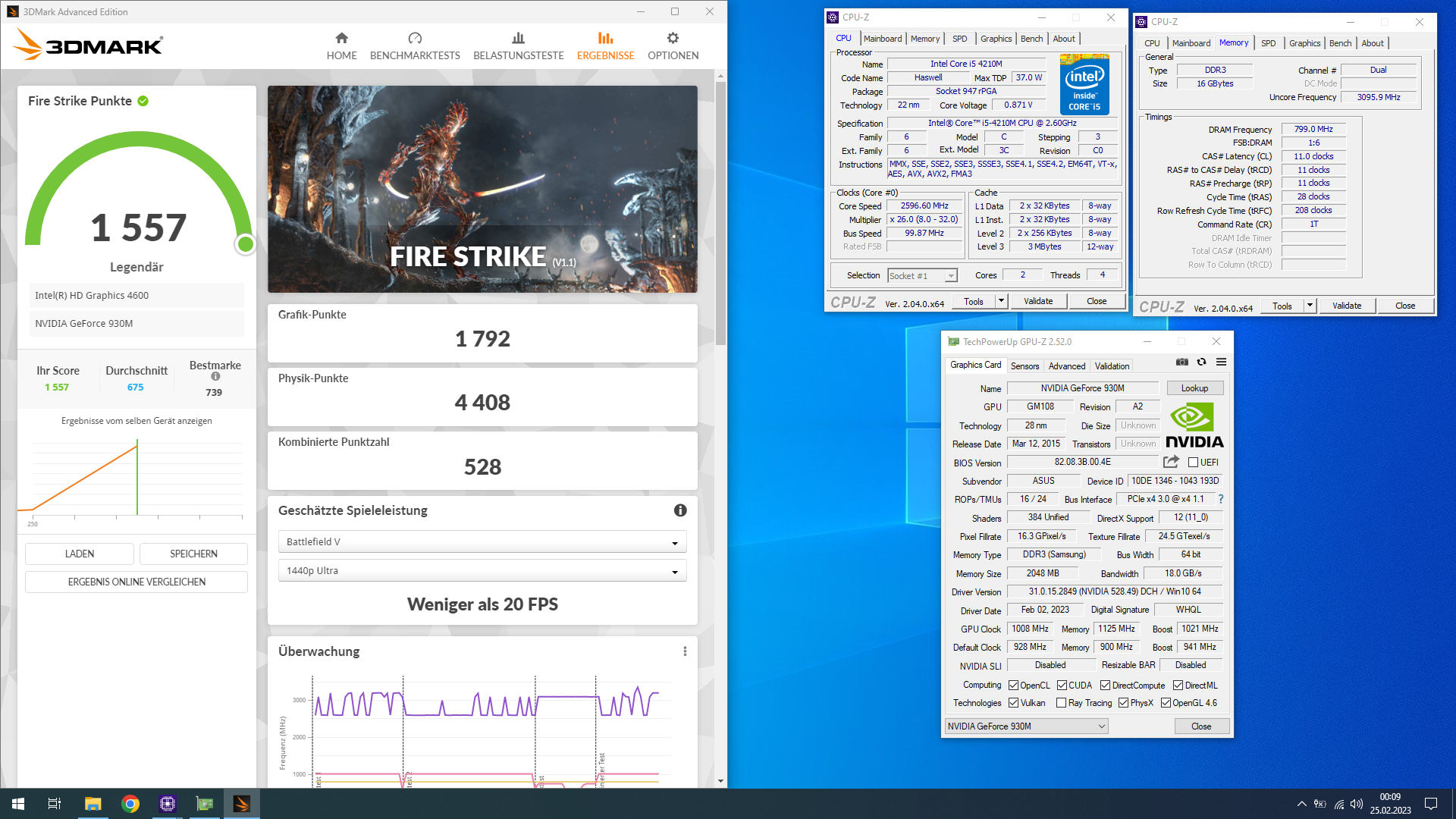Screen dimensions: 1456x819
Task: Expand Tools arrow in CPU-Z CPU window
Action: (1001, 301)
